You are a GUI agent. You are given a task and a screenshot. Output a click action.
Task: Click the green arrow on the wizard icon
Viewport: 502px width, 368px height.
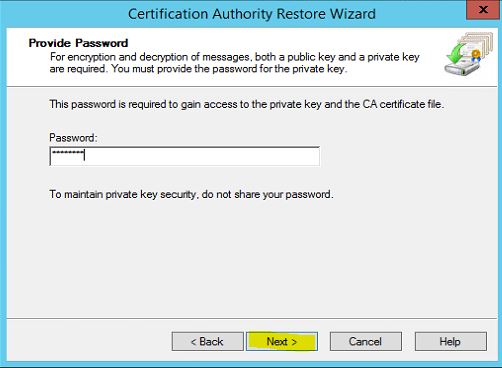[455, 54]
